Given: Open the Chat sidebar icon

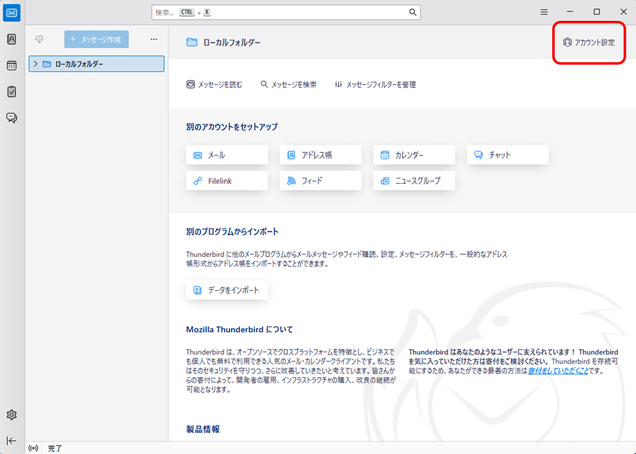Looking at the screenshot, I should pos(11,117).
